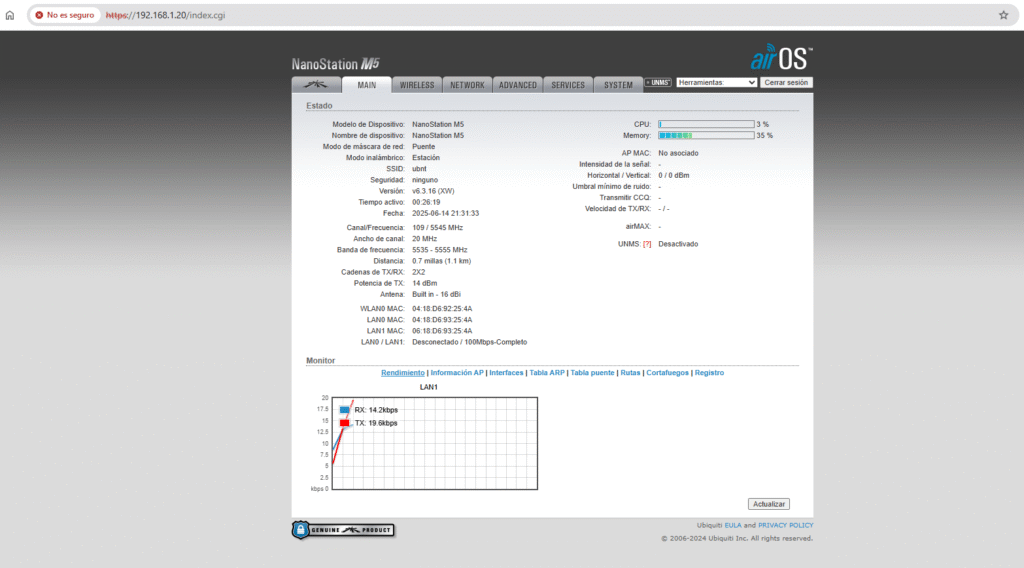Viewport: 1024px width, 568px height.
Task: Click the SSID value ubnt
Action: coord(419,169)
